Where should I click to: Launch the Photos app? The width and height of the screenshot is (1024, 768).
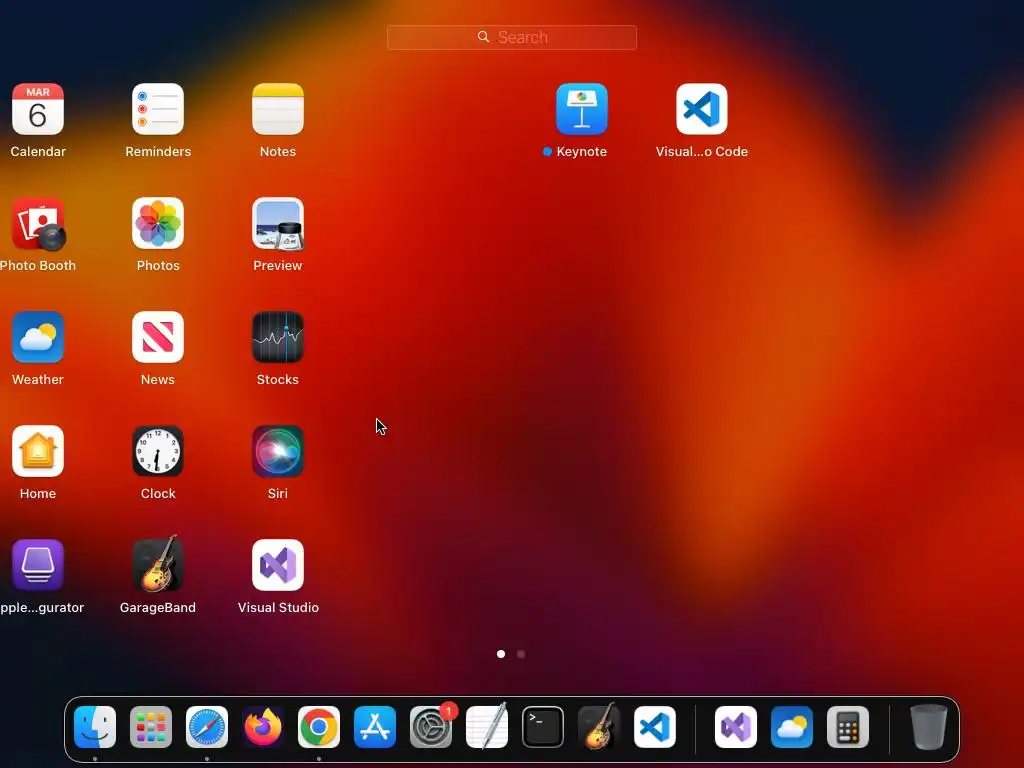pos(158,223)
